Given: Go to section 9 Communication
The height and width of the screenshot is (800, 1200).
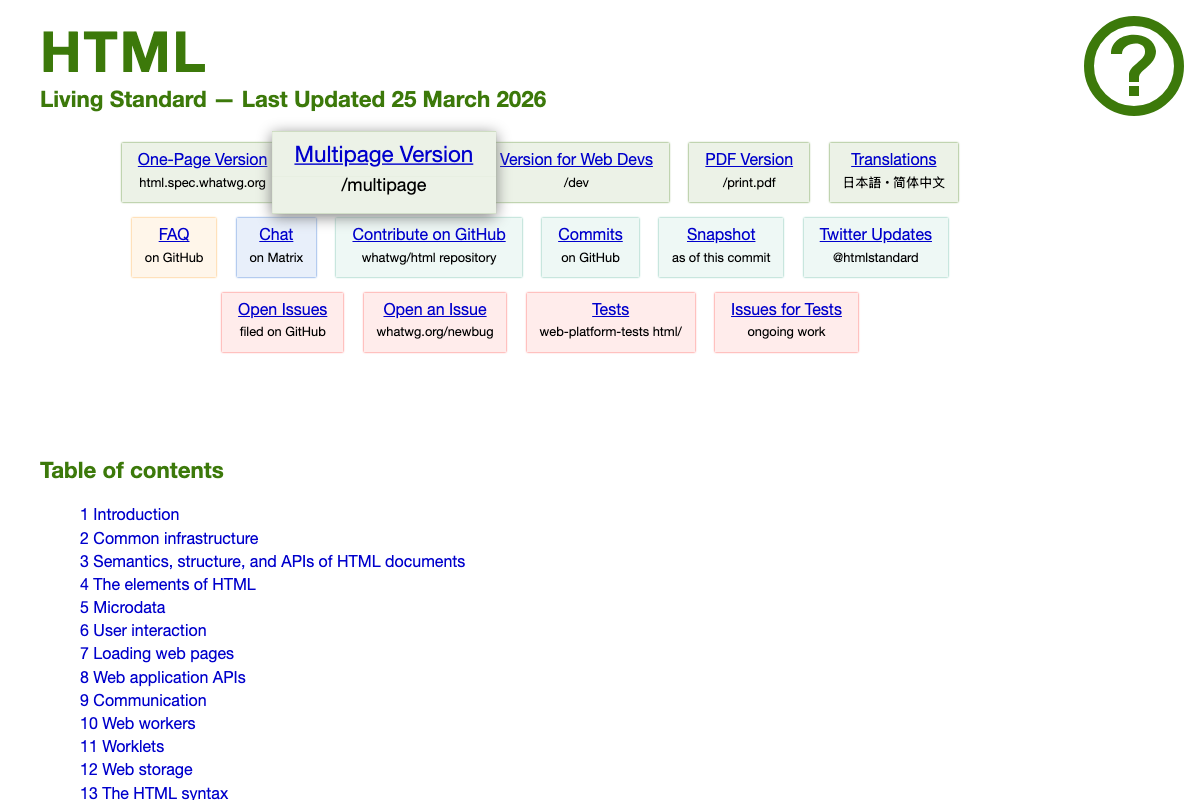Looking at the screenshot, I should tap(143, 700).
